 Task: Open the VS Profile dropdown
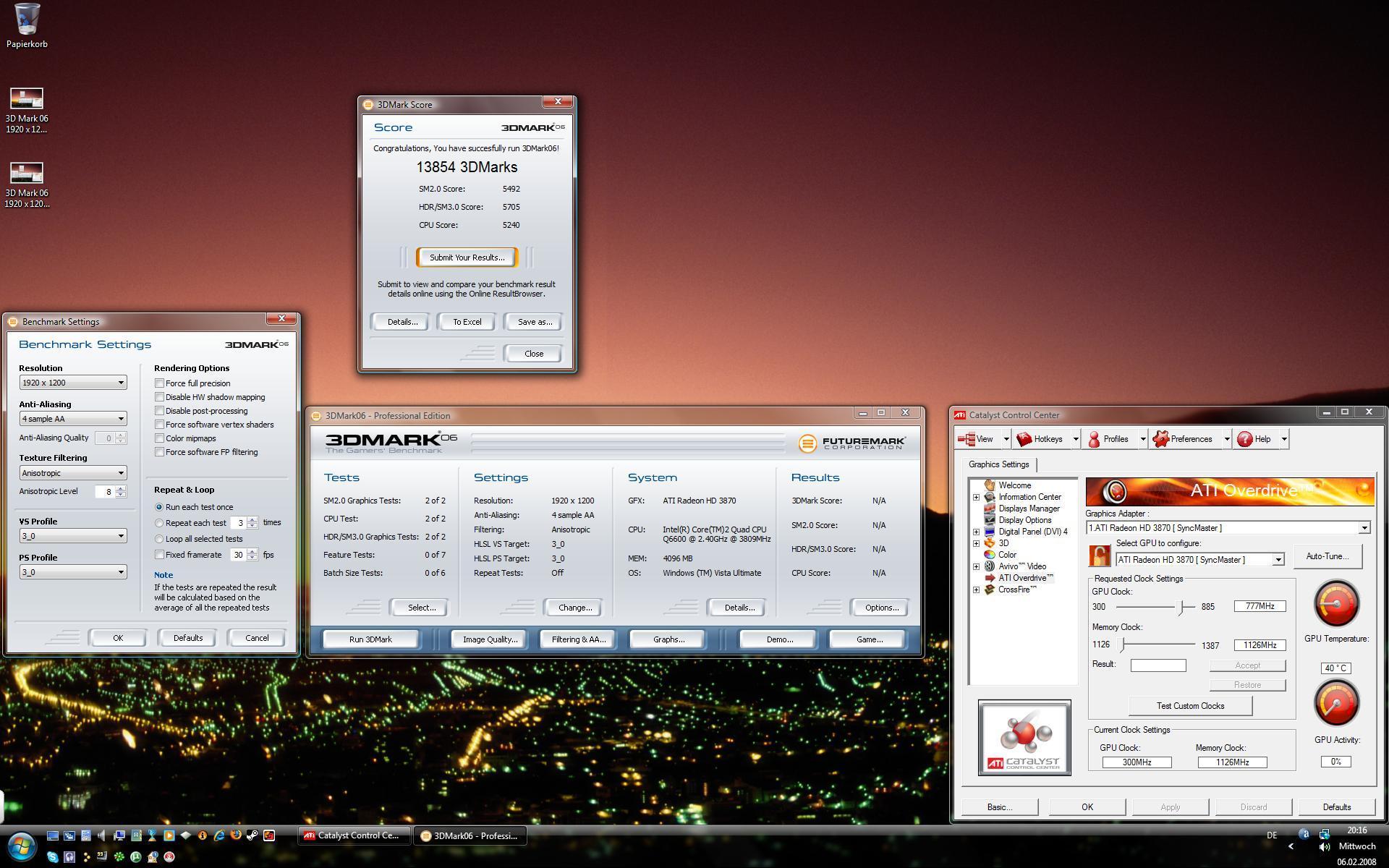coord(72,536)
